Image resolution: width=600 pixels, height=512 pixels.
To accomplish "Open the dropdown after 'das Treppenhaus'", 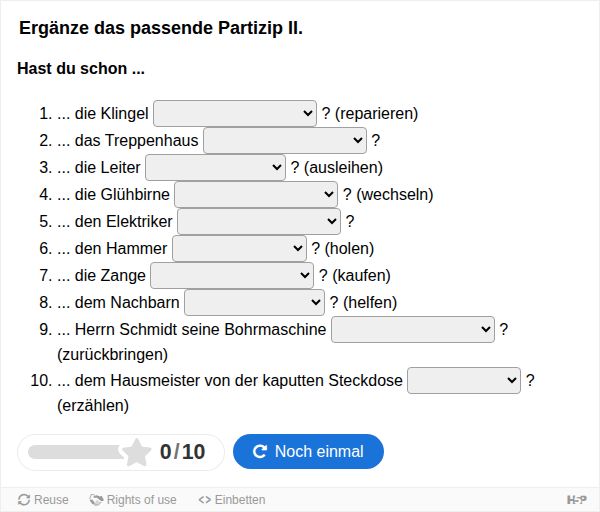I will pos(285,140).
